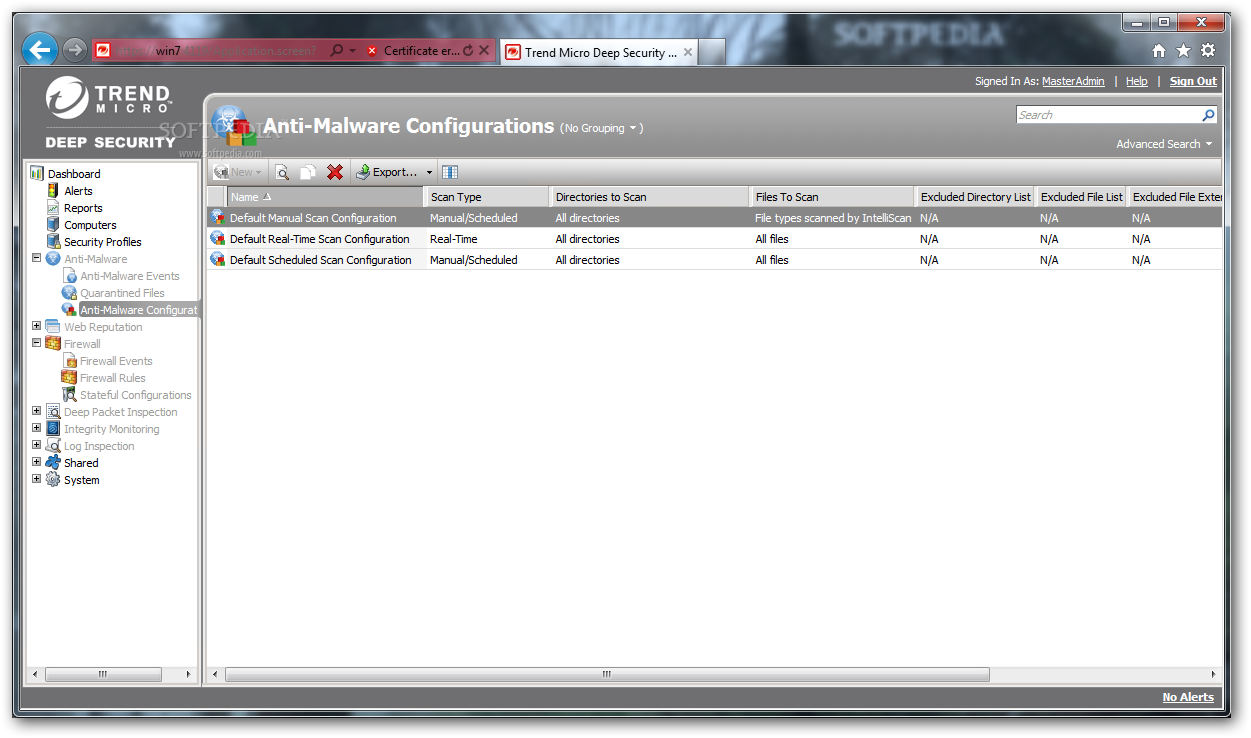Open Reports in the navigation tree
1251x738 pixels.
tap(83, 208)
